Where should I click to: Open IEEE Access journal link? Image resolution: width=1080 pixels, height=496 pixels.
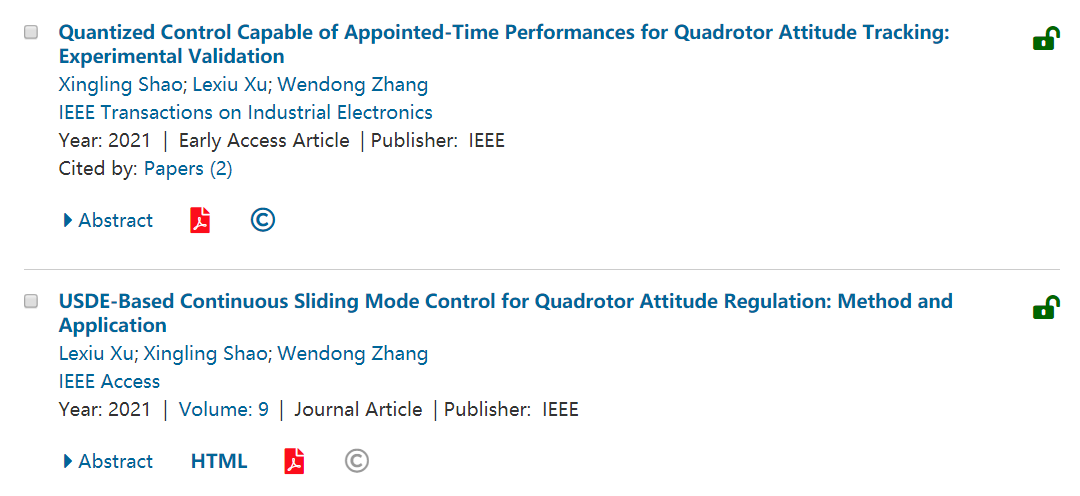pos(109,381)
